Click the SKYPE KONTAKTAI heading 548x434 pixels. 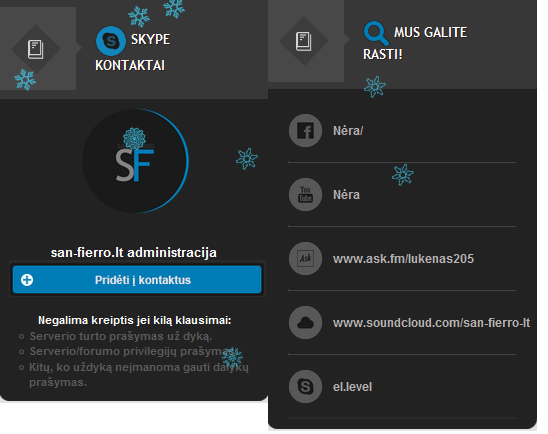[x=133, y=52]
